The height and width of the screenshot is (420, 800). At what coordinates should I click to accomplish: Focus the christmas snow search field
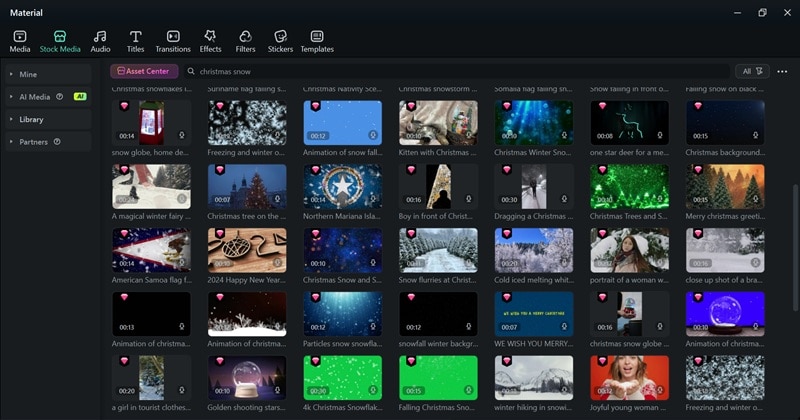(459, 71)
